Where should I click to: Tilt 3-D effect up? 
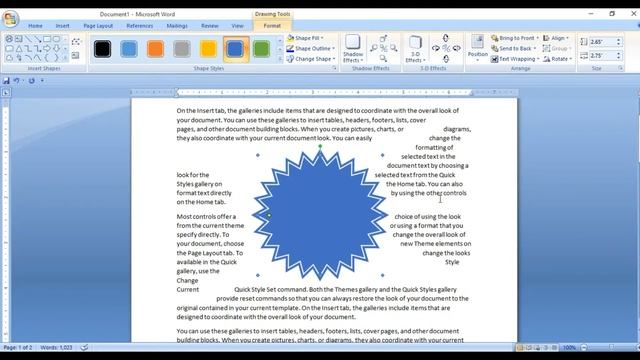[446, 38]
